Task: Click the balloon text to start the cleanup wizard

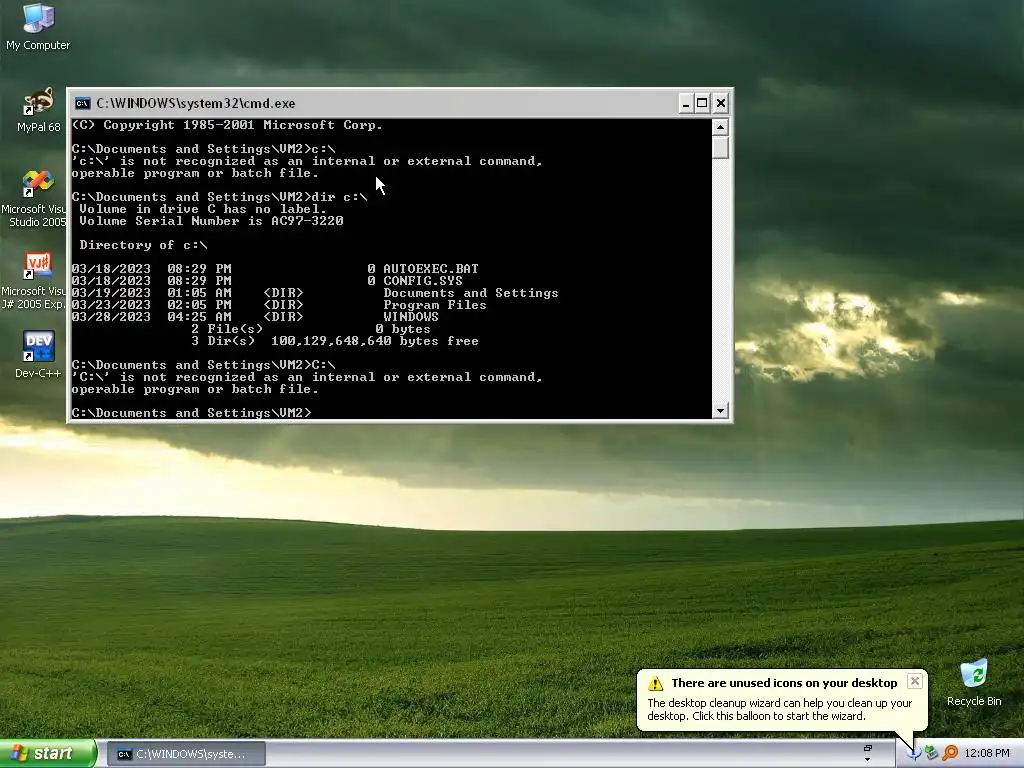Action: click(779, 709)
